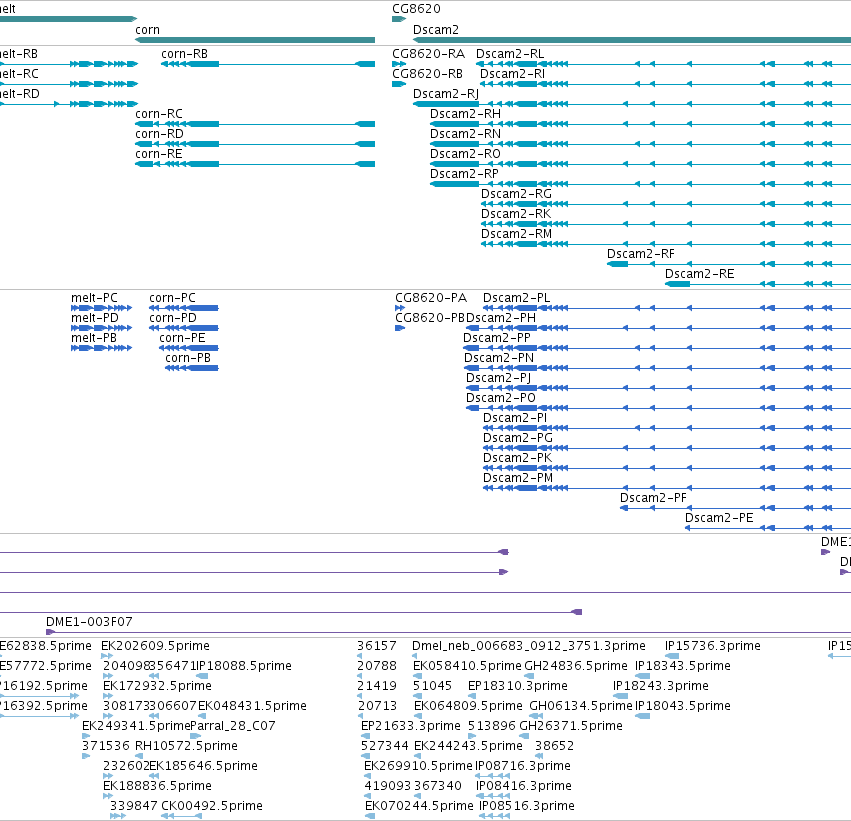Select the EK070244.5prime EST label
This screenshot has height=821, width=851.
click(420, 806)
